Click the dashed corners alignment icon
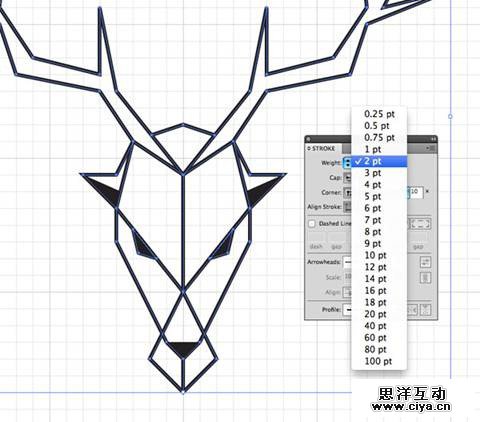480x422 pixels. pyautogui.click(x=420, y=223)
